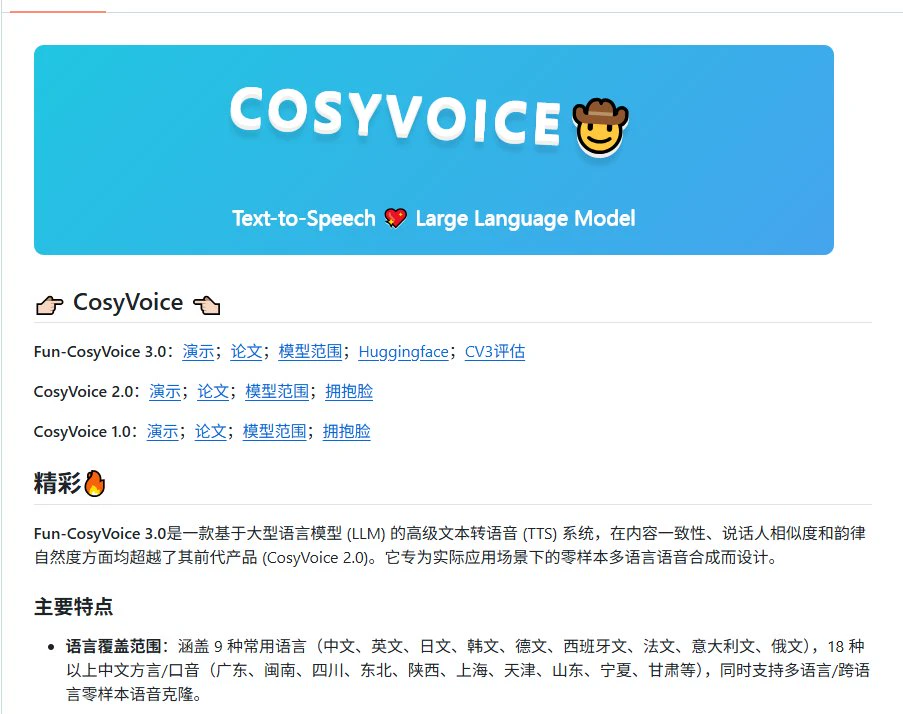This screenshot has height=714, width=903.
Task: Click the CosyVoice section heading
Action: click(128, 303)
